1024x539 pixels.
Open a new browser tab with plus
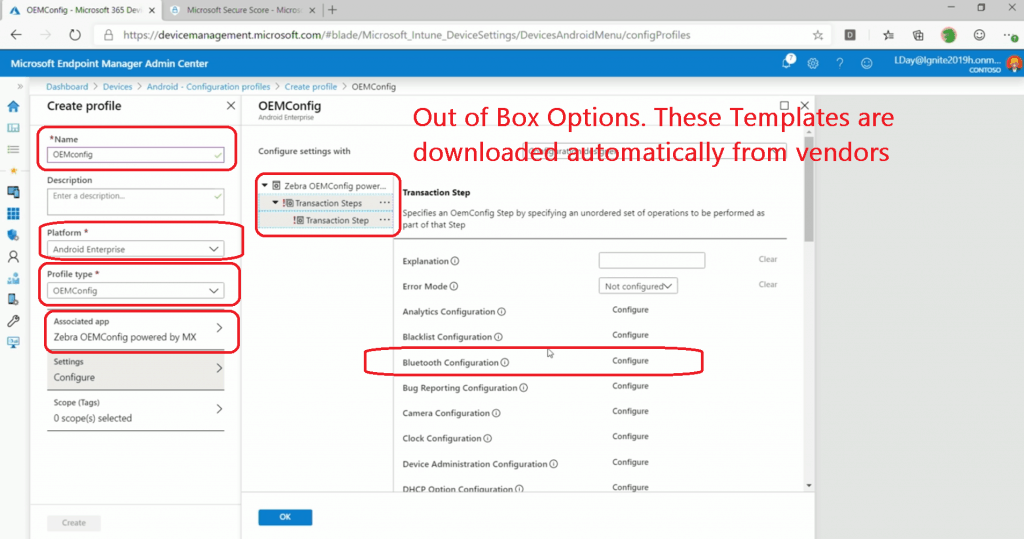pos(332,10)
